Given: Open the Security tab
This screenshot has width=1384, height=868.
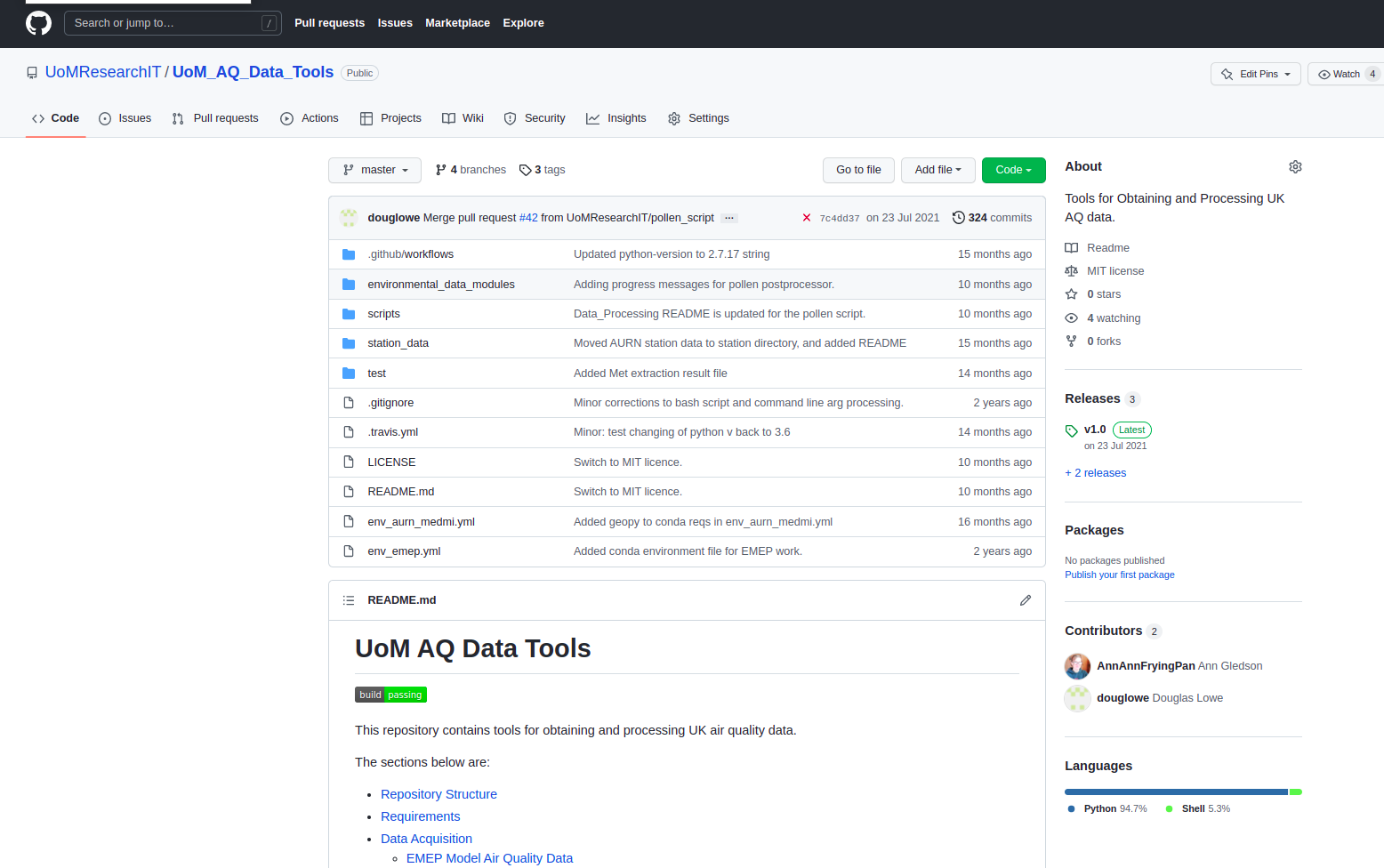Looking at the screenshot, I should point(535,118).
